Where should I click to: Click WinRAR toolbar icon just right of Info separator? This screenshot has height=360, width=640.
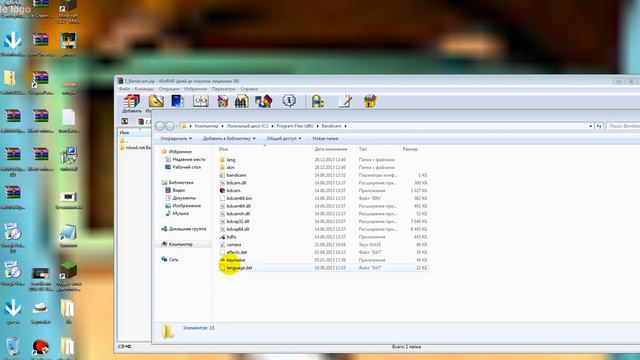pos(318,101)
